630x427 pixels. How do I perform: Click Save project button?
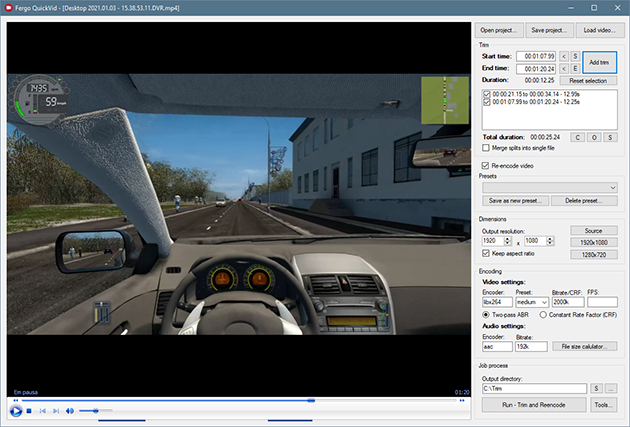tap(549, 30)
